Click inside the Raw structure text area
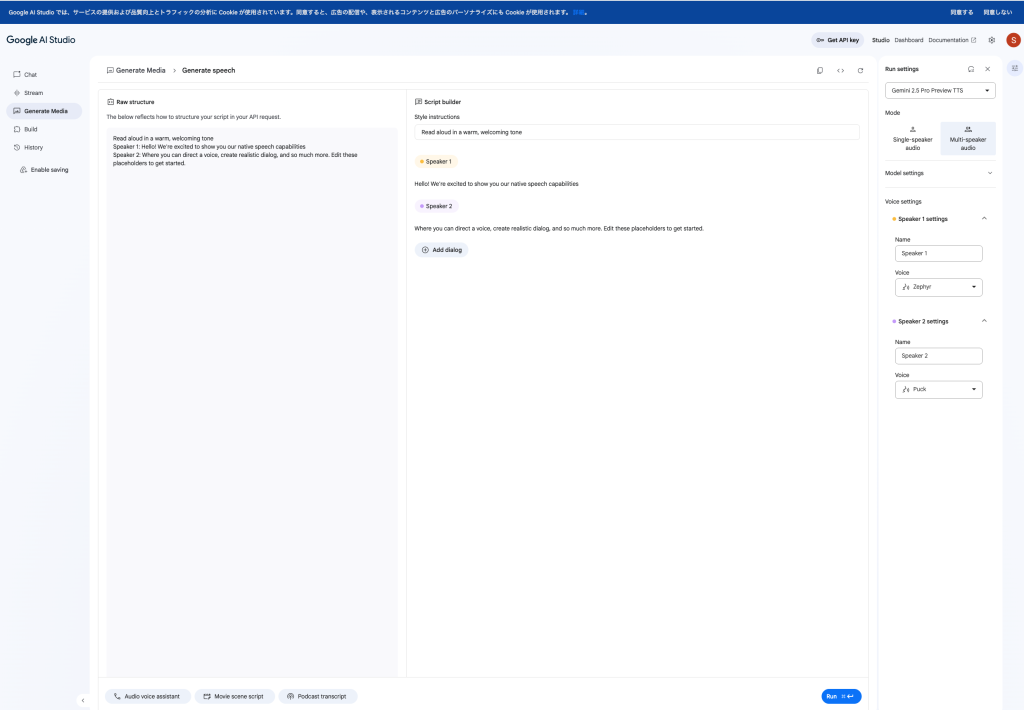This screenshot has width=1024, height=710. 252,402
